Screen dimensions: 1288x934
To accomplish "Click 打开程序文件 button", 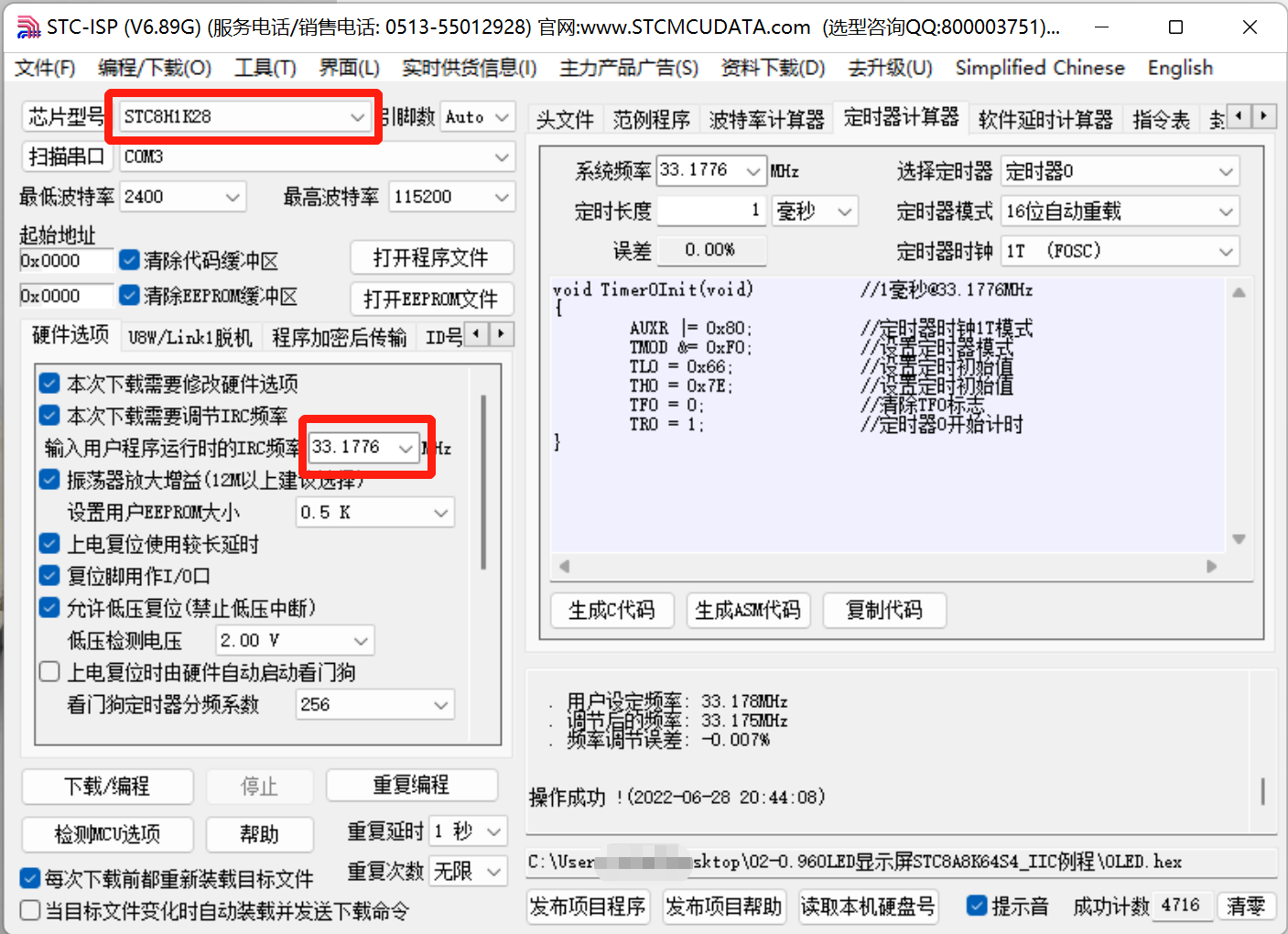I will (431, 258).
